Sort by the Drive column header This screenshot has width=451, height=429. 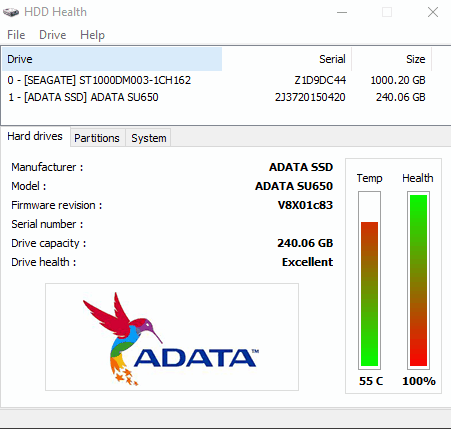pyautogui.click(x=112, y=59)
